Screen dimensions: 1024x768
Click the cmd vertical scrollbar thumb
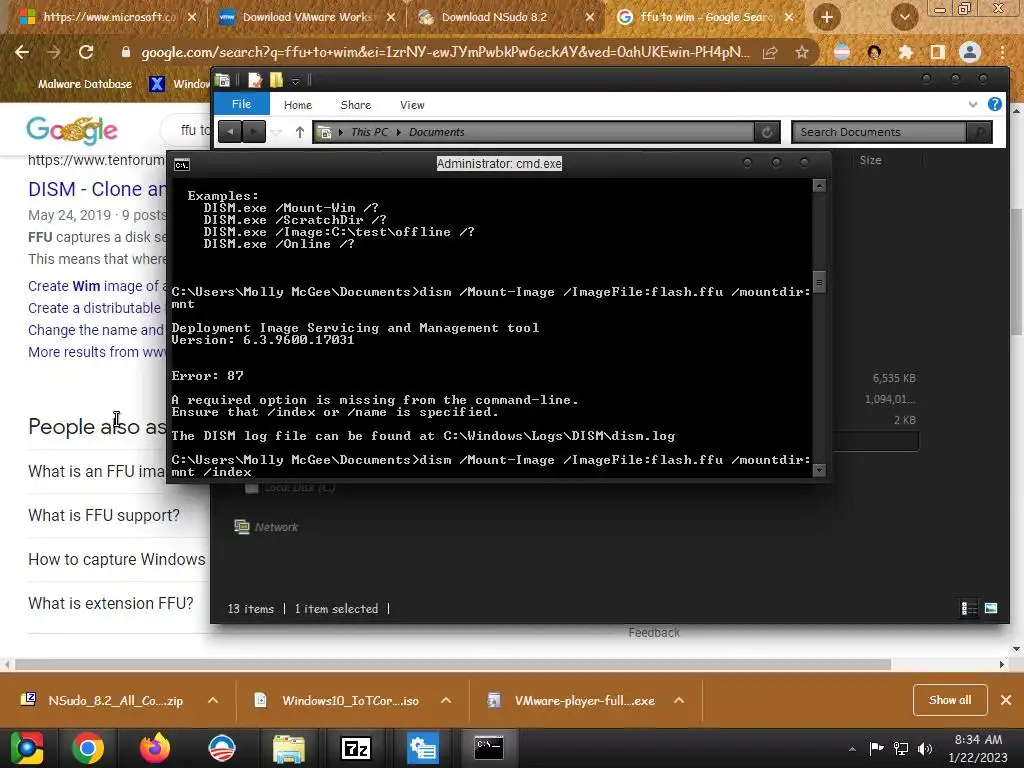point(819,282)
